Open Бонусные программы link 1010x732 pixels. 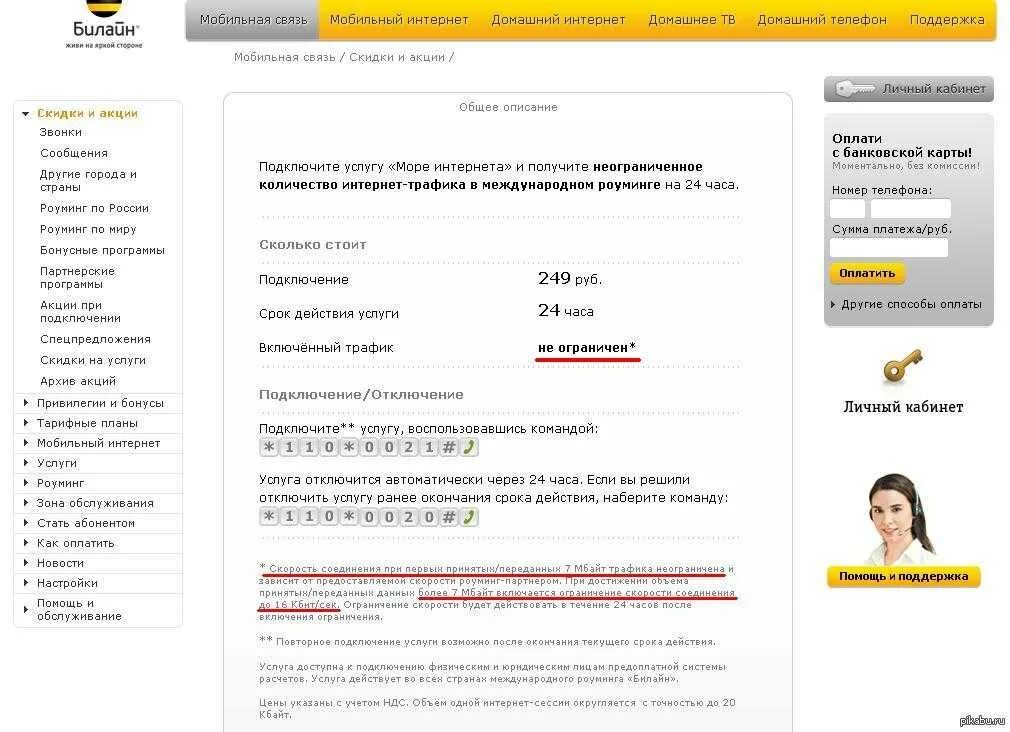[102, 250]
